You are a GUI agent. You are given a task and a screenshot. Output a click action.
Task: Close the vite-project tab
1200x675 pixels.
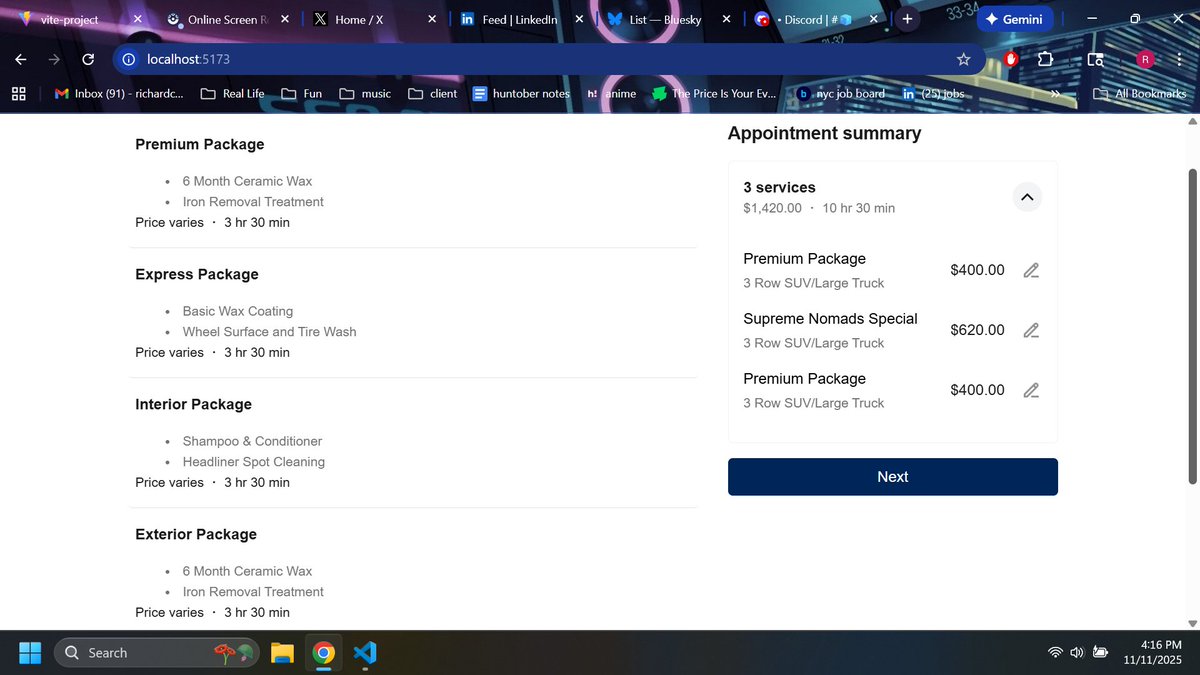tap(138, 19)
